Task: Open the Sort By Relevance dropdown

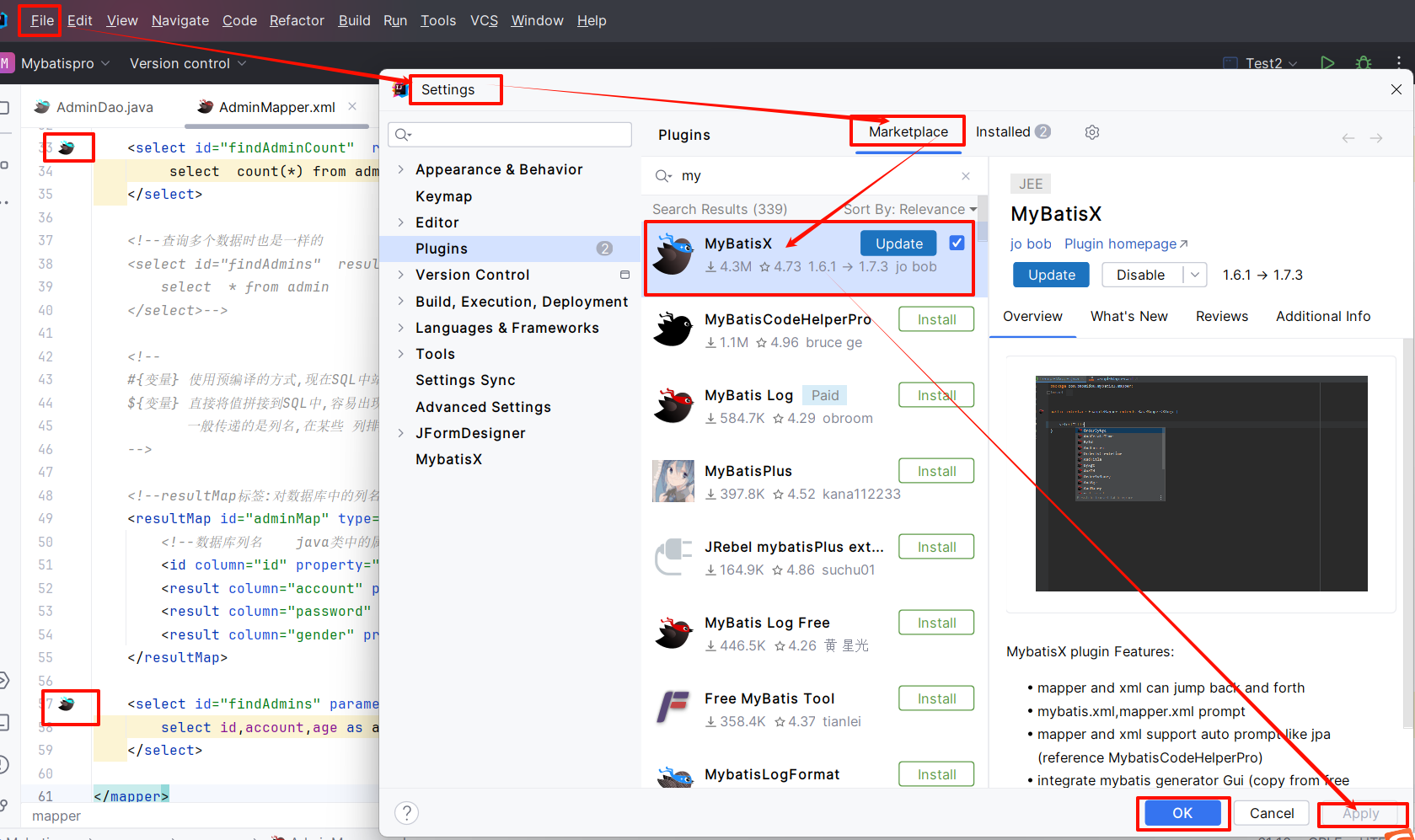Action: tap(910, 209)
